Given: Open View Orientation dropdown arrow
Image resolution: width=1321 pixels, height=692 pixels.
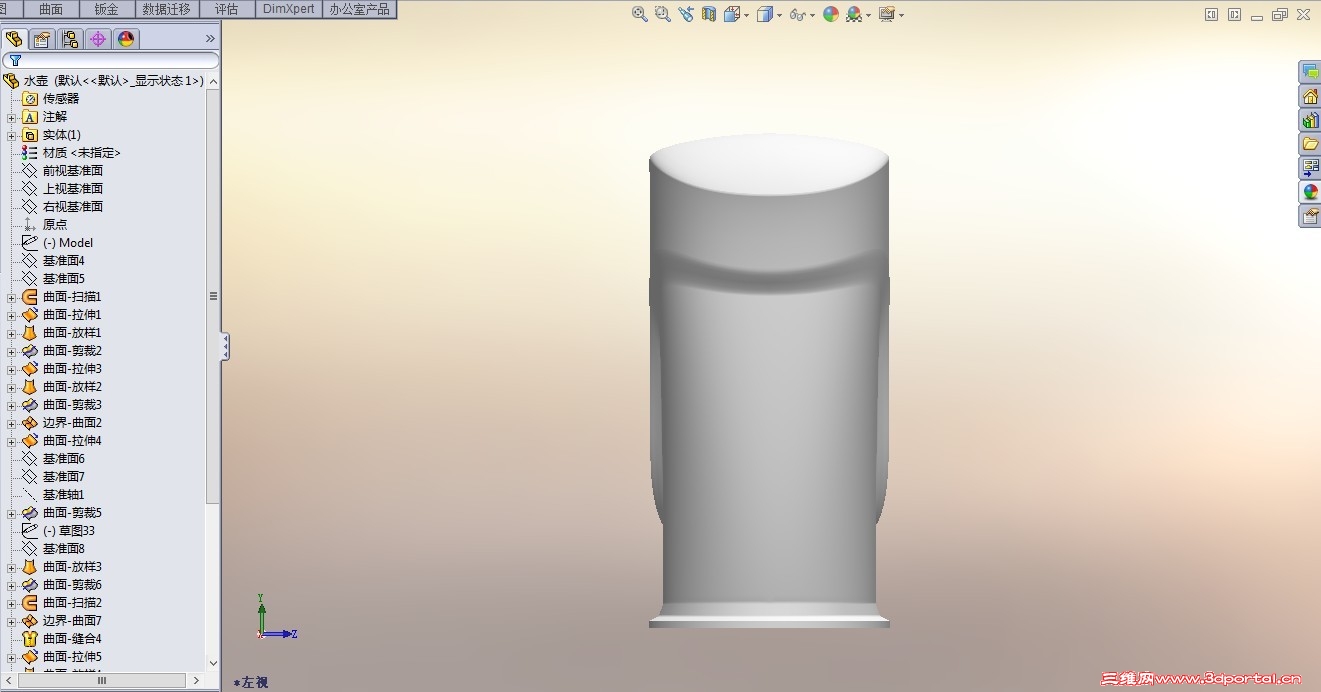Looking at the screenshot, I should (x=745, y=15).
